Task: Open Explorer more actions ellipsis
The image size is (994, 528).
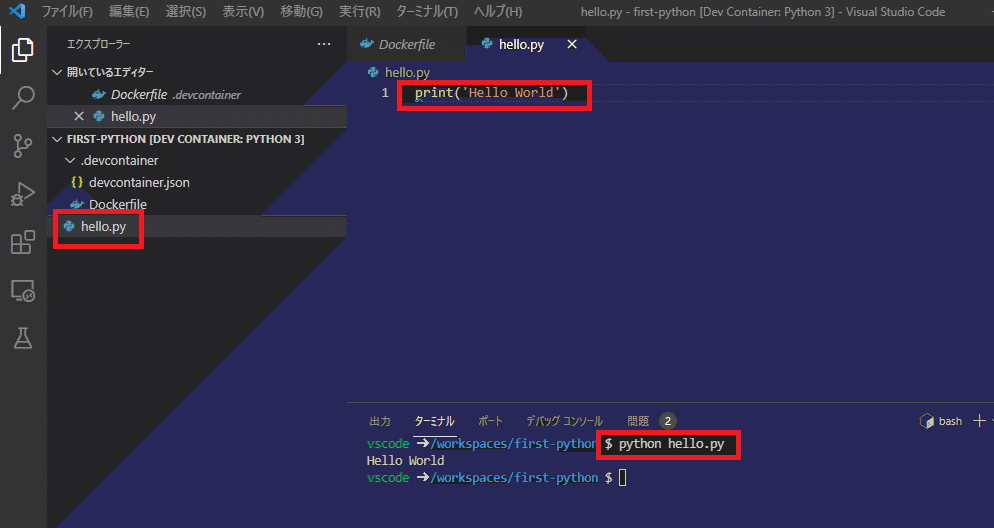Action: 324,44
